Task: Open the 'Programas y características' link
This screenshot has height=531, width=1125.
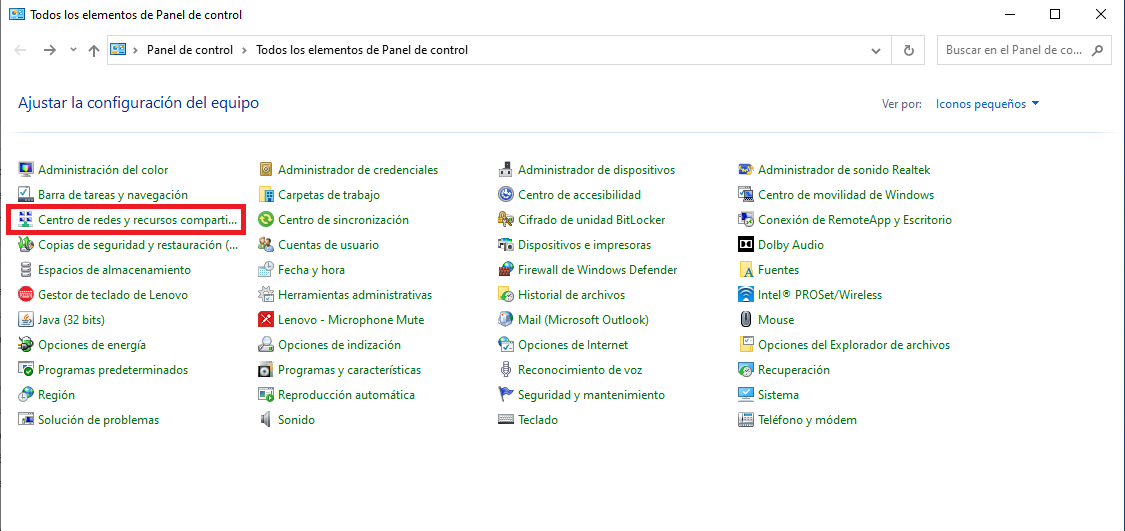Action: (x=349, y=370)
